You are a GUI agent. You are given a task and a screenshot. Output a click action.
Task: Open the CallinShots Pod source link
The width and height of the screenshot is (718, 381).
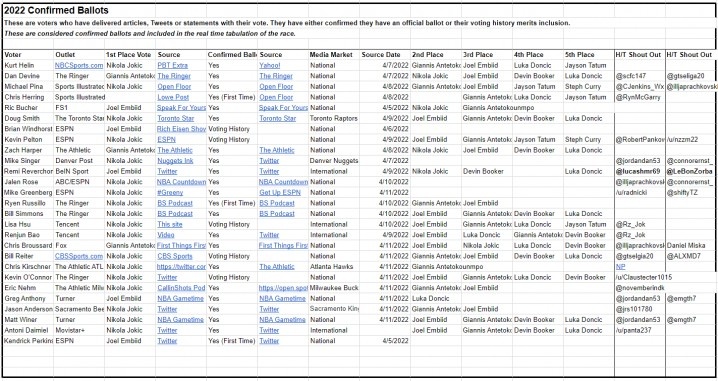point(181,288)
